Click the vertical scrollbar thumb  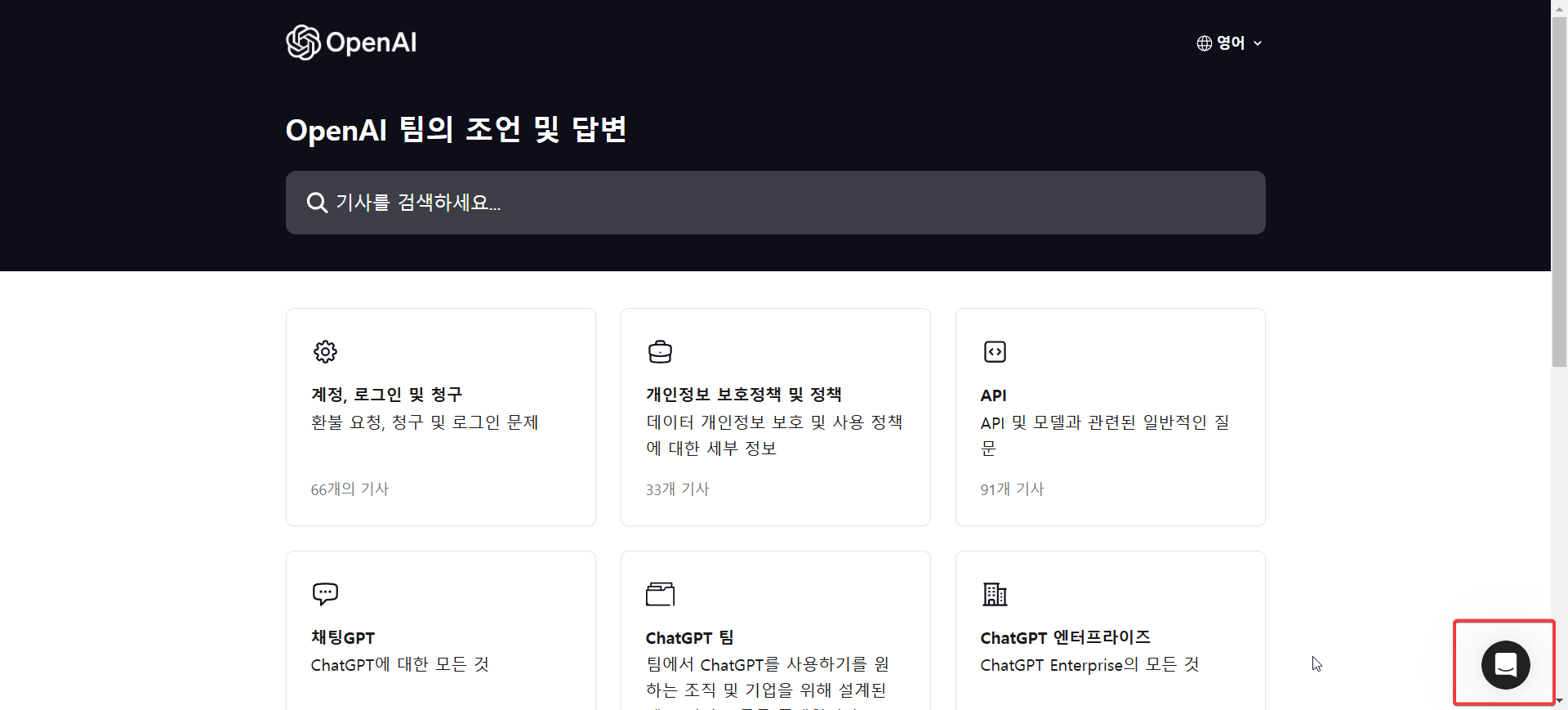pyautogui.click(x=1560, y=192)
